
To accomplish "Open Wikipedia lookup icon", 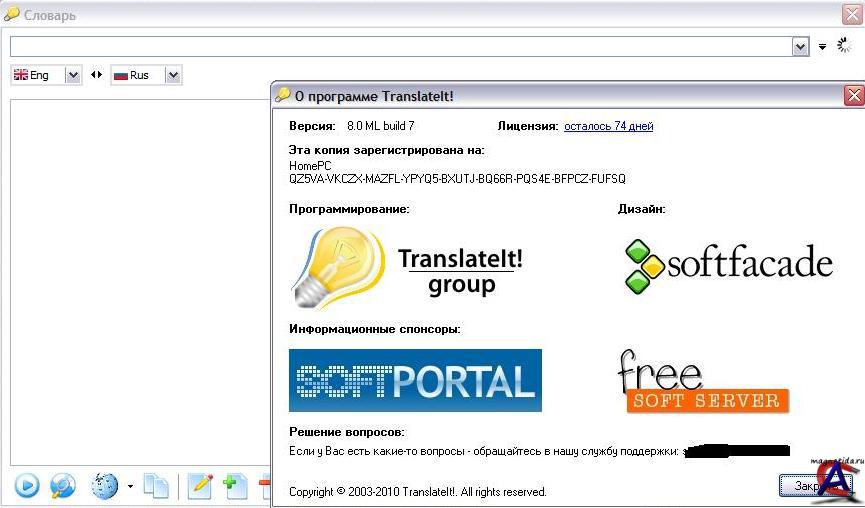I will (105, 486).
